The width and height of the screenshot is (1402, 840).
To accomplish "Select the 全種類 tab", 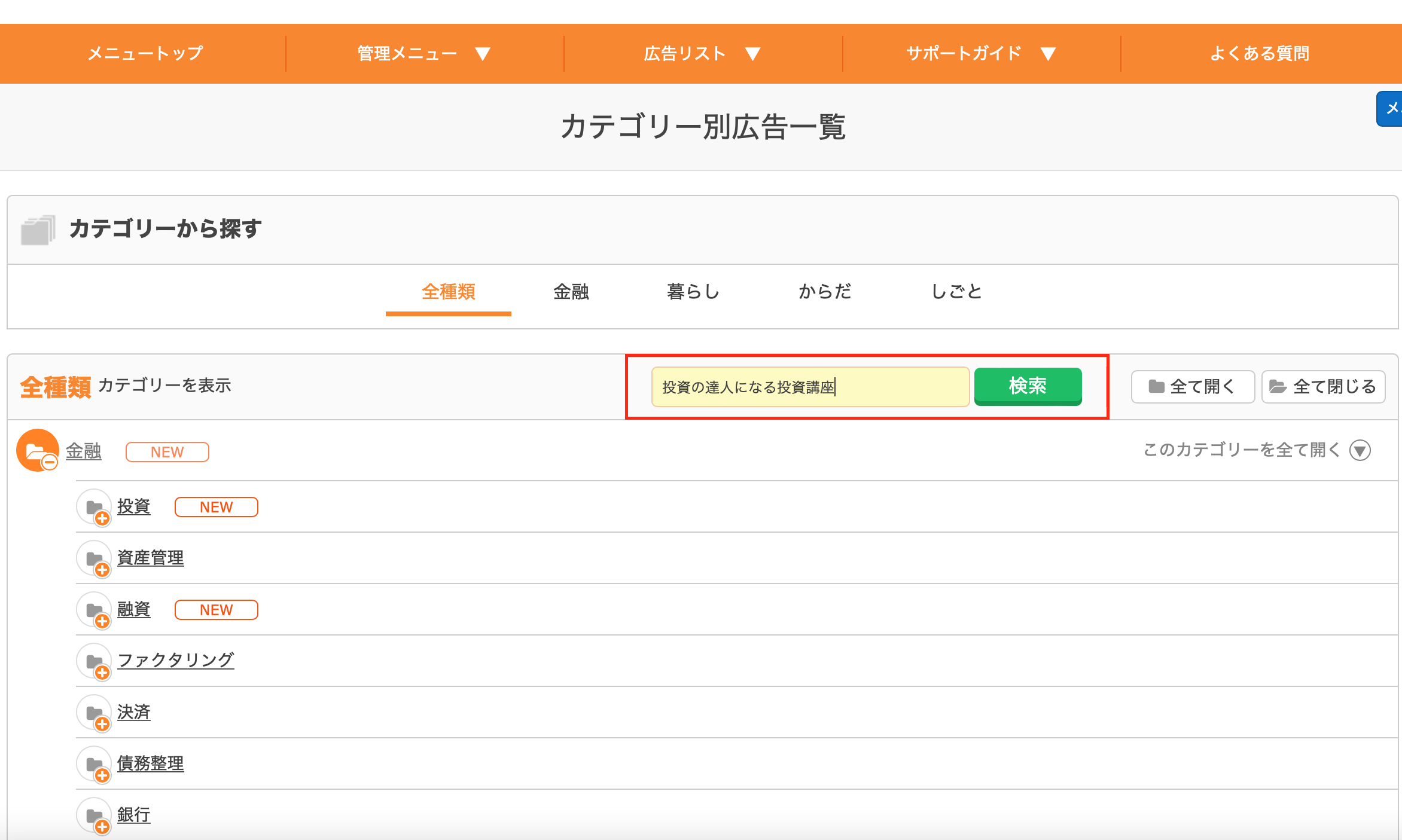I will tap(449, 292).
